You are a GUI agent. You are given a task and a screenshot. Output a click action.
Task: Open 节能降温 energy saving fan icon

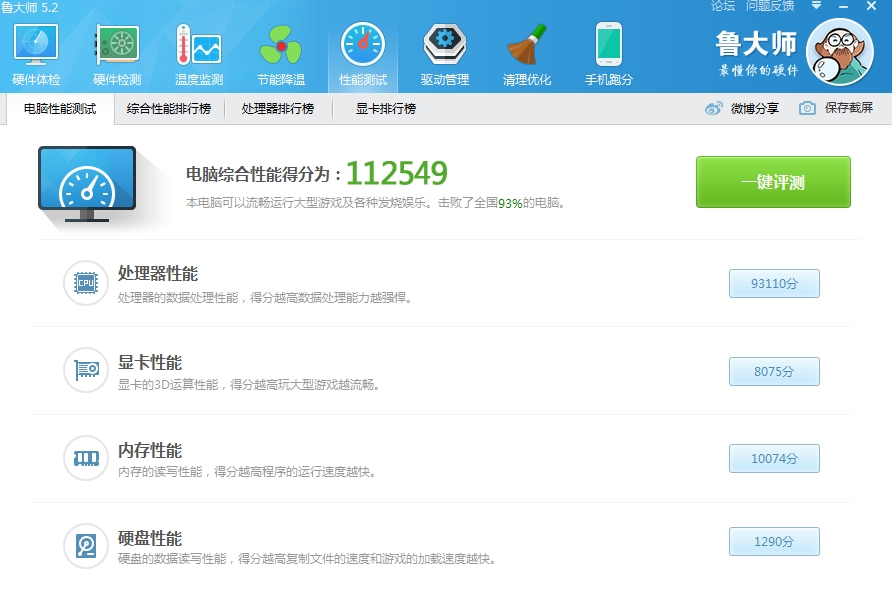click(280, 44)
